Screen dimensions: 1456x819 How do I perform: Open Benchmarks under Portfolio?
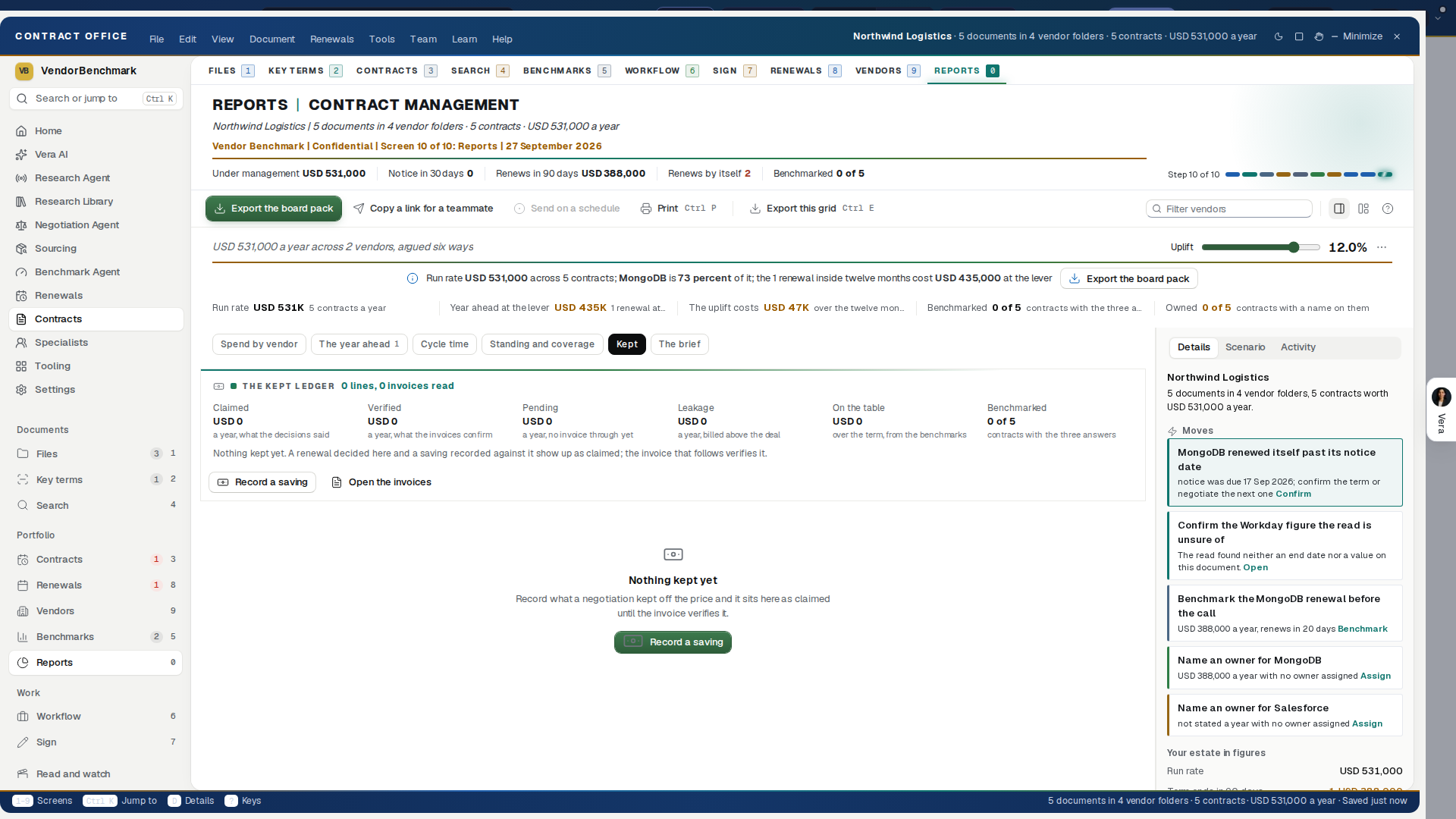click(96, 637)
